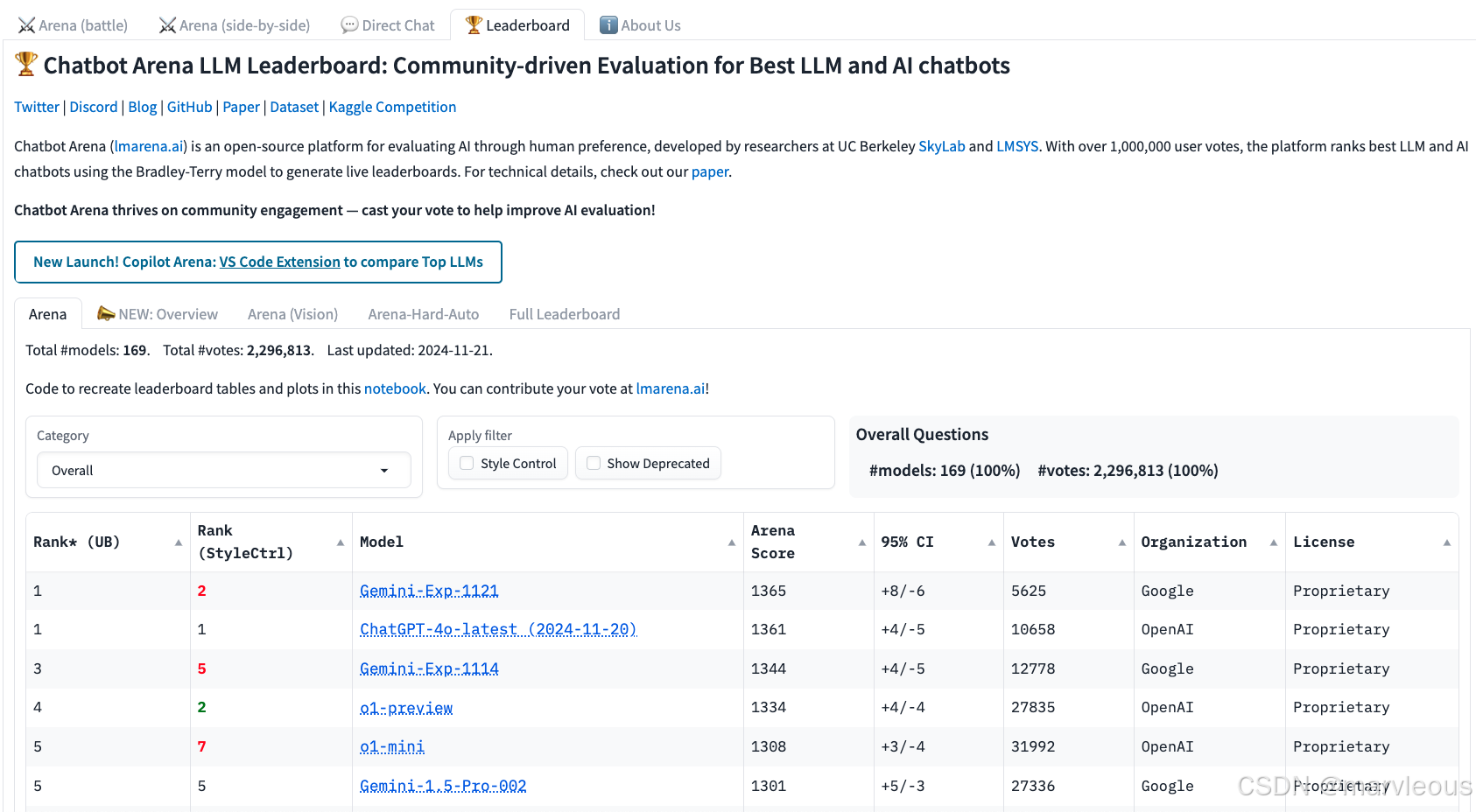The height and width of the screenshot is (812, 1476).
Task: Click lmarena.ai link after 'contribute your vote'
Action: 671,388
